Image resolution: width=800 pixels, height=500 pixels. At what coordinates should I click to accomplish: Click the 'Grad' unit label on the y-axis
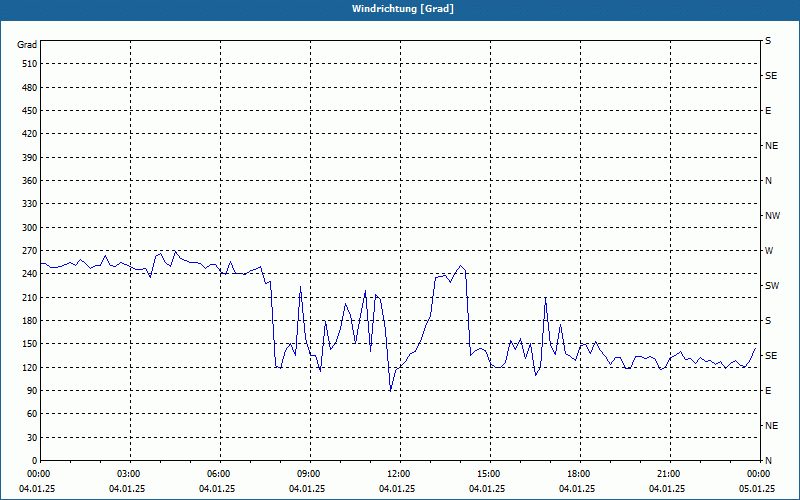pyautogui.click(x=27, y=45)
